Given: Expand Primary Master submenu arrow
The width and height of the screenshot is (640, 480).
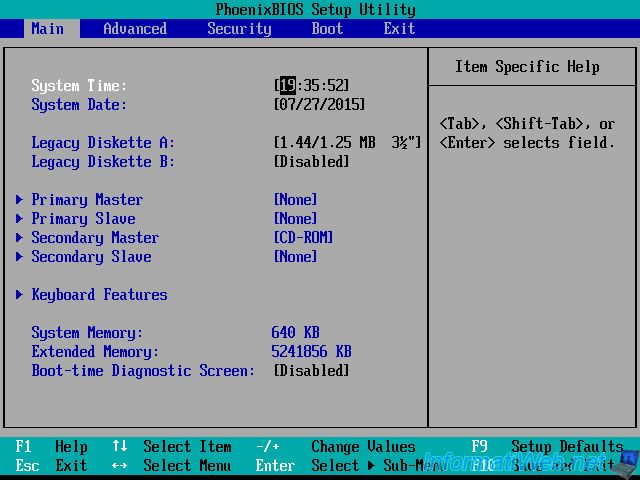Looking at the screenshot, I should [x=19, y=199].
